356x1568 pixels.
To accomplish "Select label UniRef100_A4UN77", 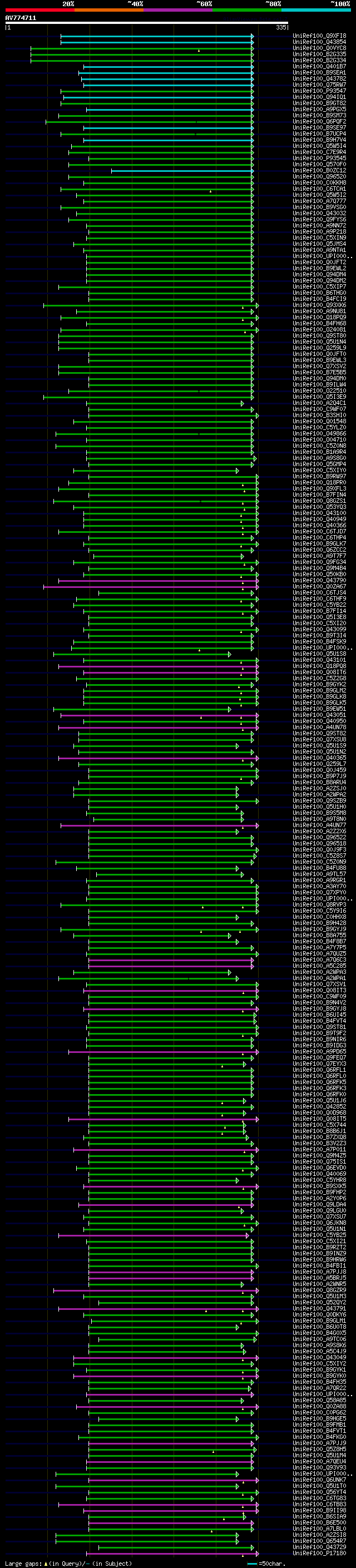I will 319,825.
